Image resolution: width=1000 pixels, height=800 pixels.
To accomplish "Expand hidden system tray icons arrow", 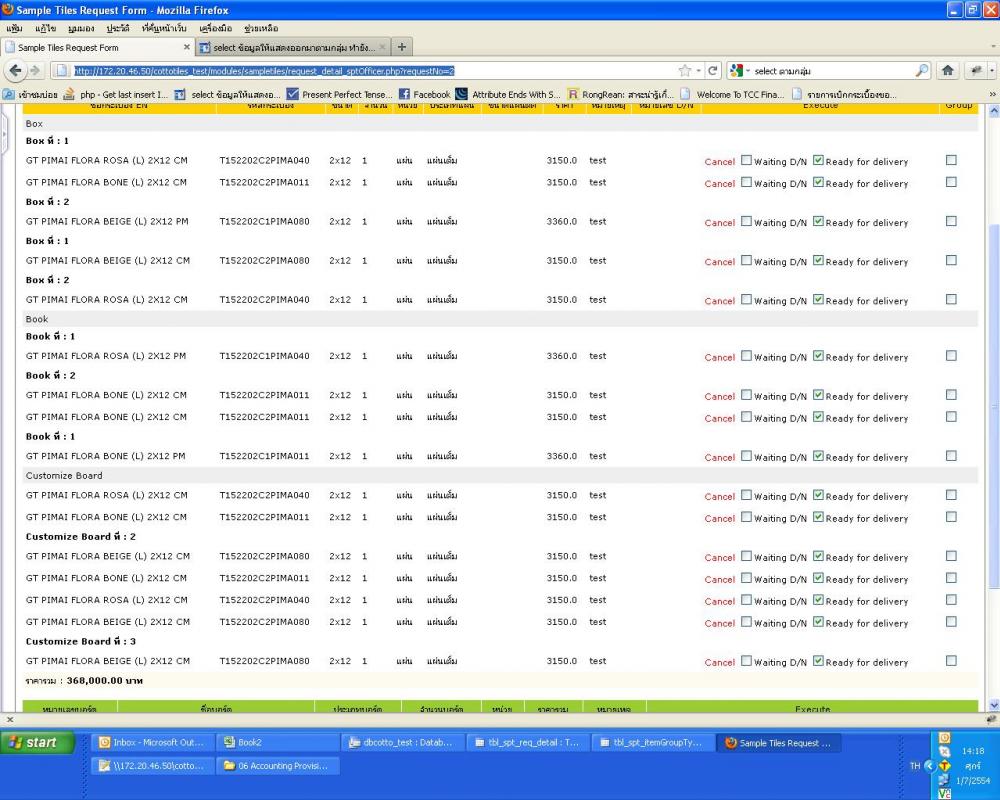I will click(930, 766).
